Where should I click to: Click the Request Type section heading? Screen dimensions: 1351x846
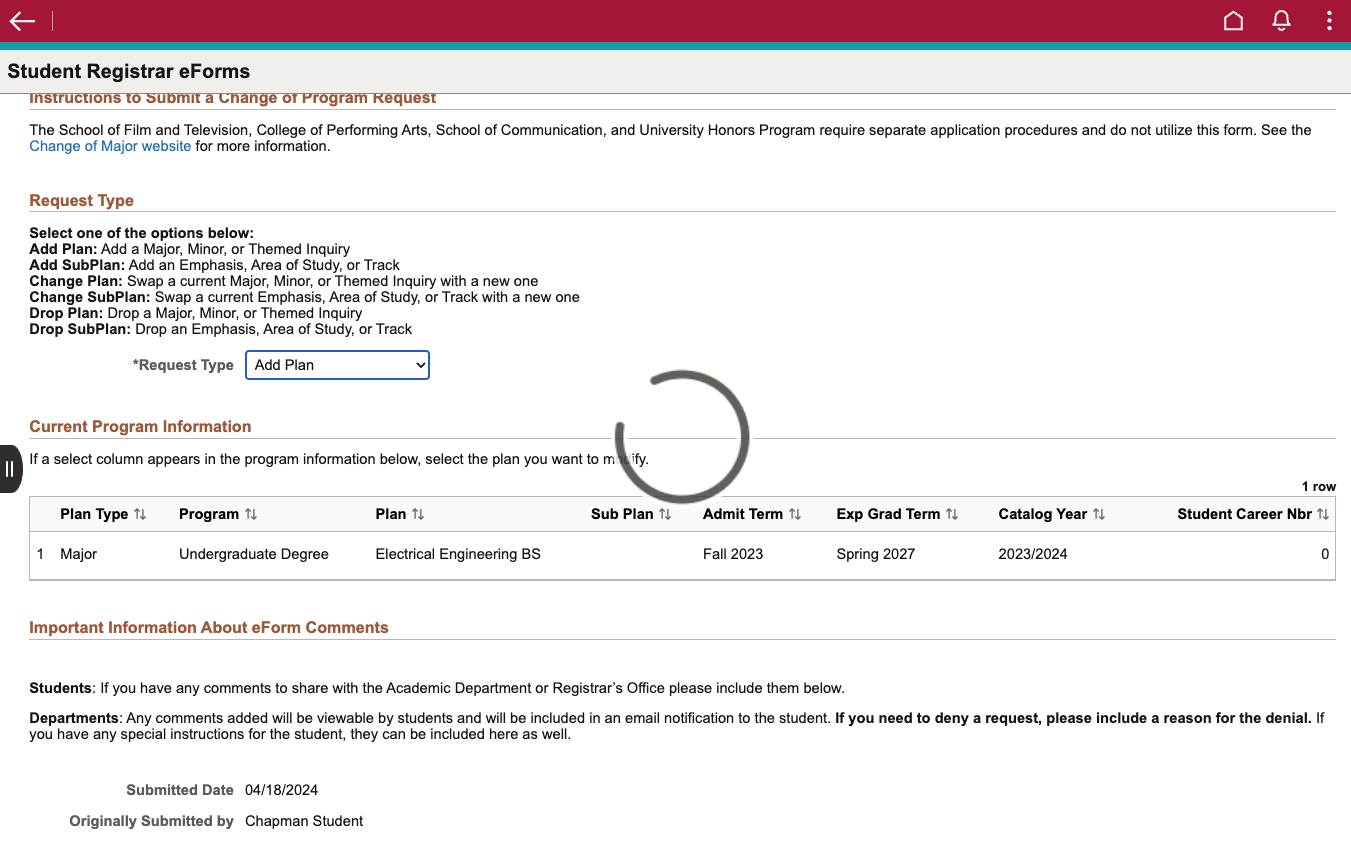point(82,201)
